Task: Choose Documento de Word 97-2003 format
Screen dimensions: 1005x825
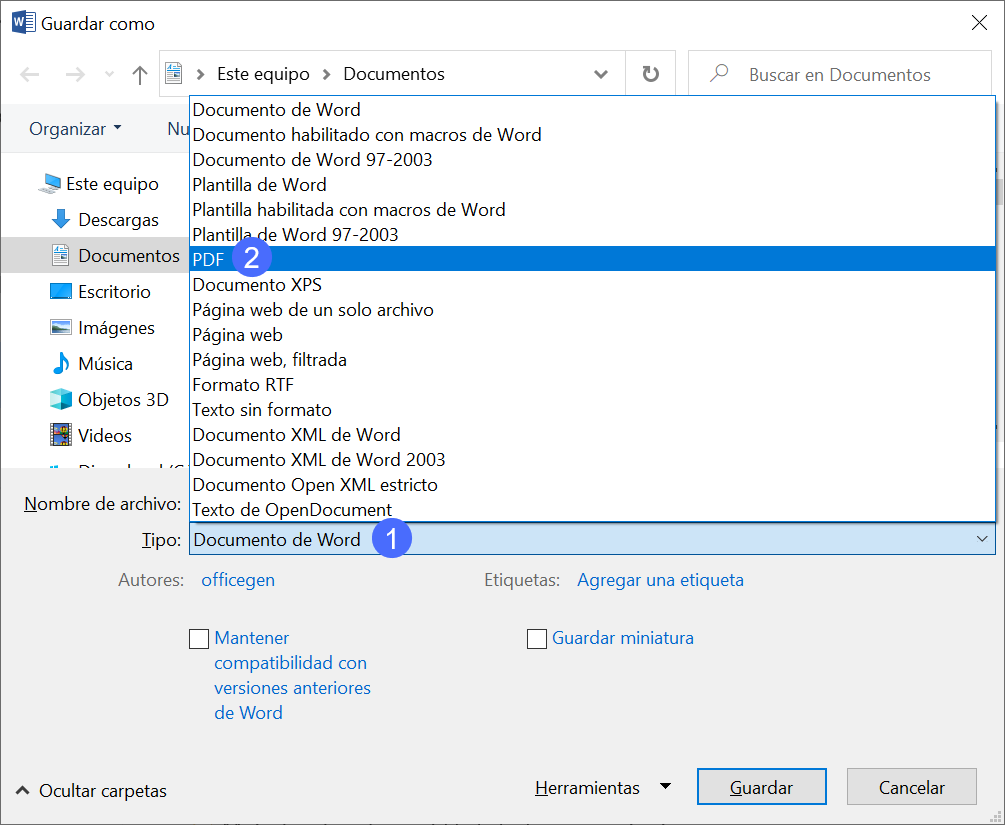Action: [592, 159]
